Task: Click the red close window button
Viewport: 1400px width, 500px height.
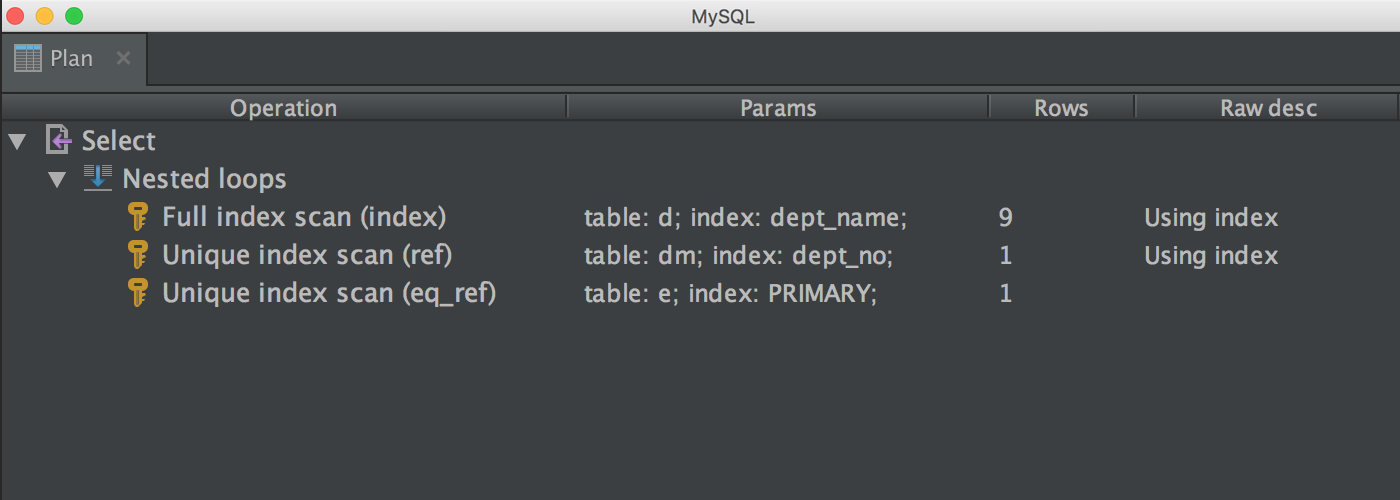Action: [15, 16]
